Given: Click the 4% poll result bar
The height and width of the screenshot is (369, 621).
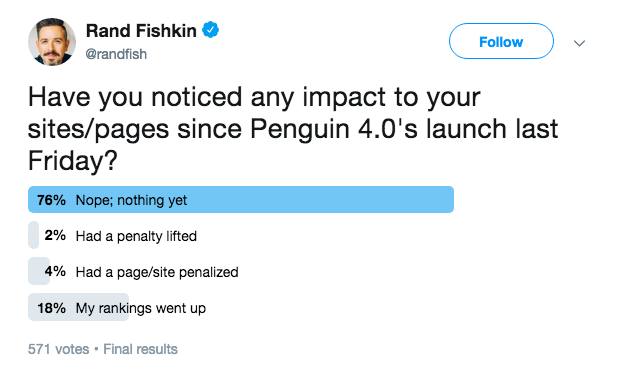Looking at the screenshot, I should pyautogui.click(x=39, y=271).
